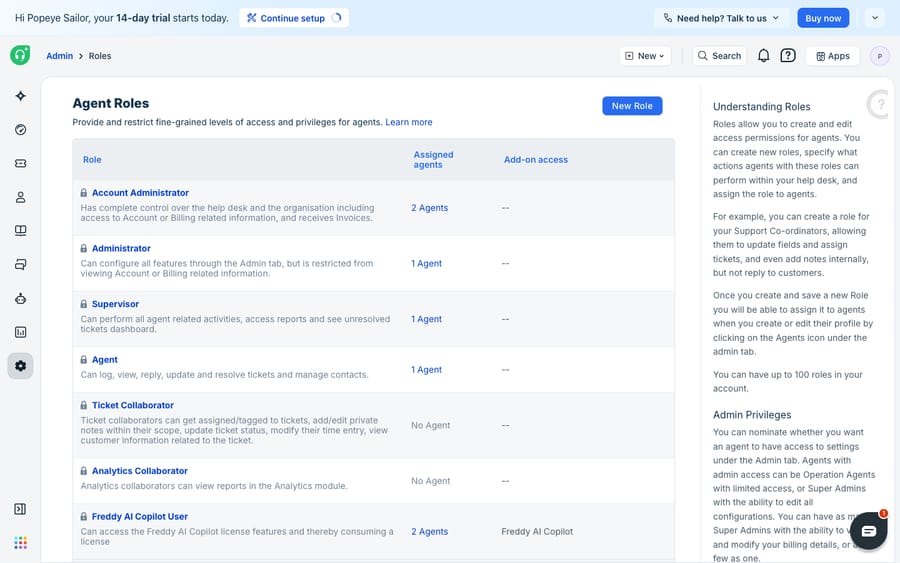Viewport: 900px width, 563px height.
Task: Open the chat messenger bubble widget
Action: [x=868, y=531]
